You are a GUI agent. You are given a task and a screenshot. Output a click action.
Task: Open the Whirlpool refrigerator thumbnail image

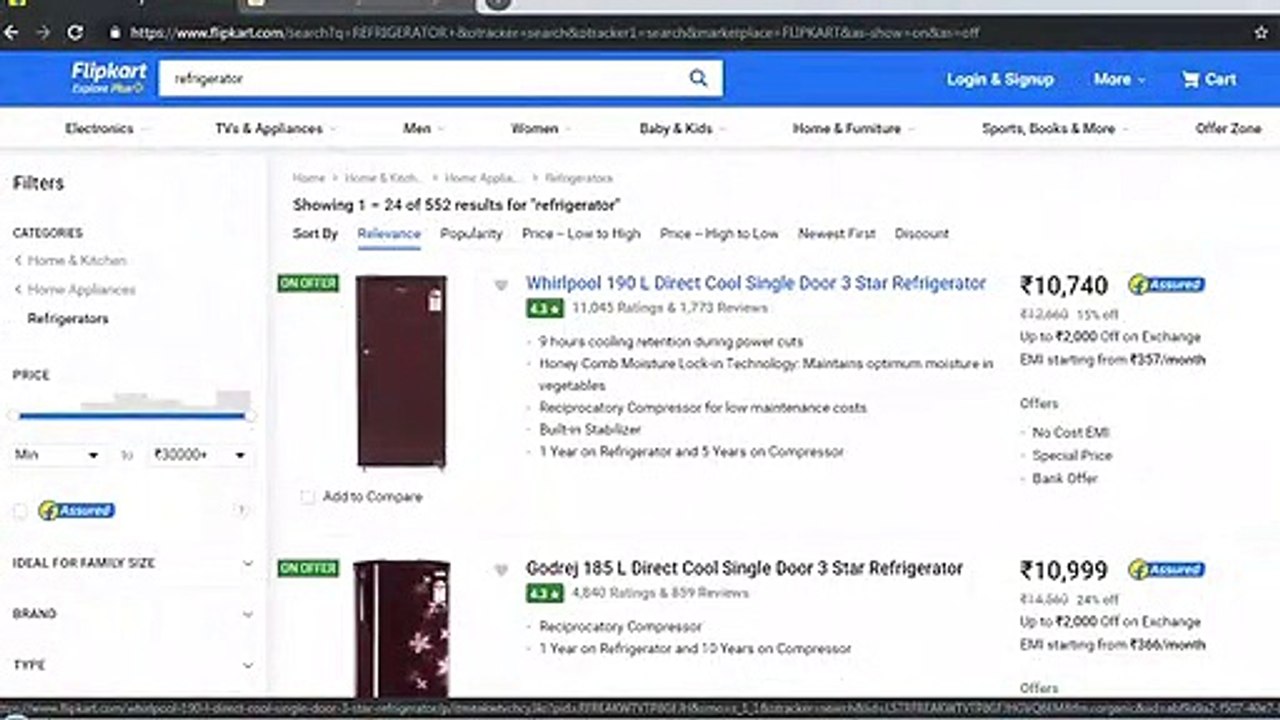(x=401, y=372)
